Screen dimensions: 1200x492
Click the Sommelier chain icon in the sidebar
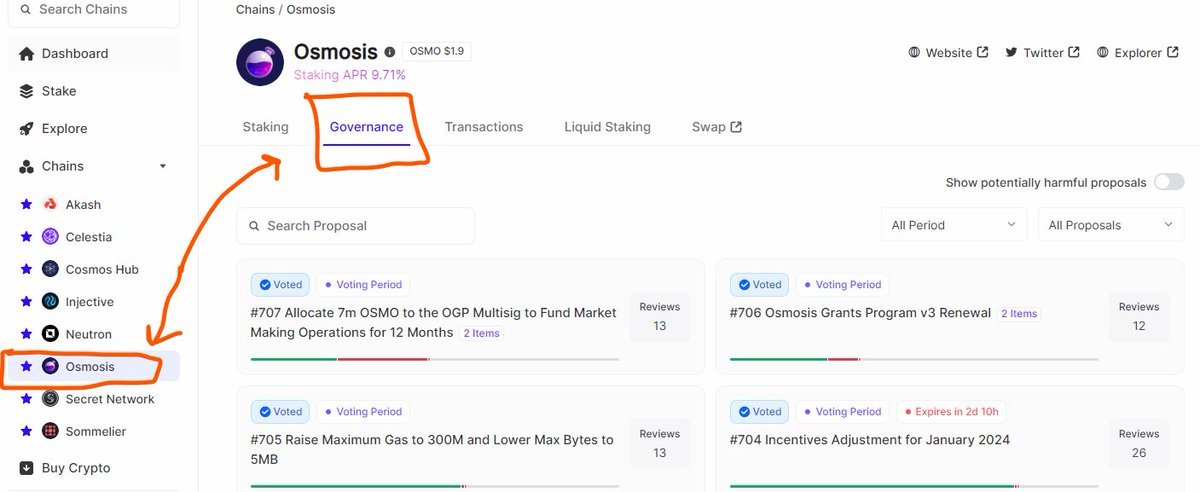[51, 432]
